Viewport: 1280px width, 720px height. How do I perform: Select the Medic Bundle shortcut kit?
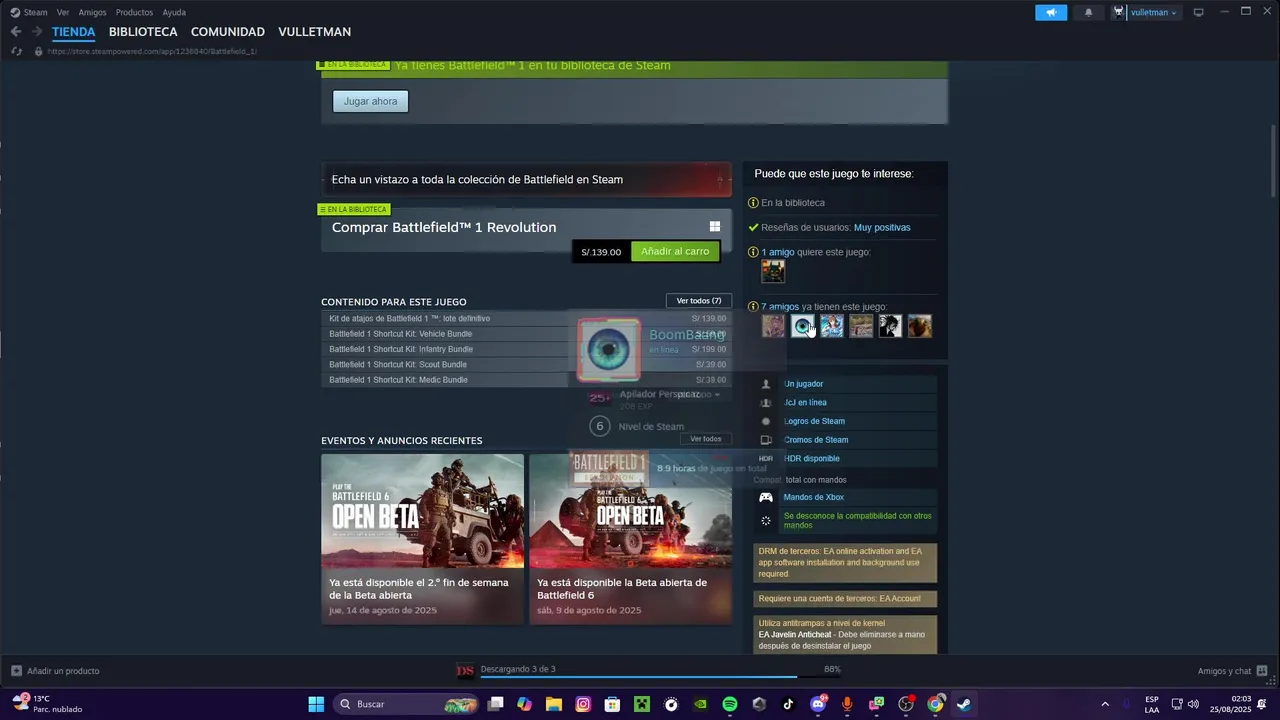click(x=526, y=380)
